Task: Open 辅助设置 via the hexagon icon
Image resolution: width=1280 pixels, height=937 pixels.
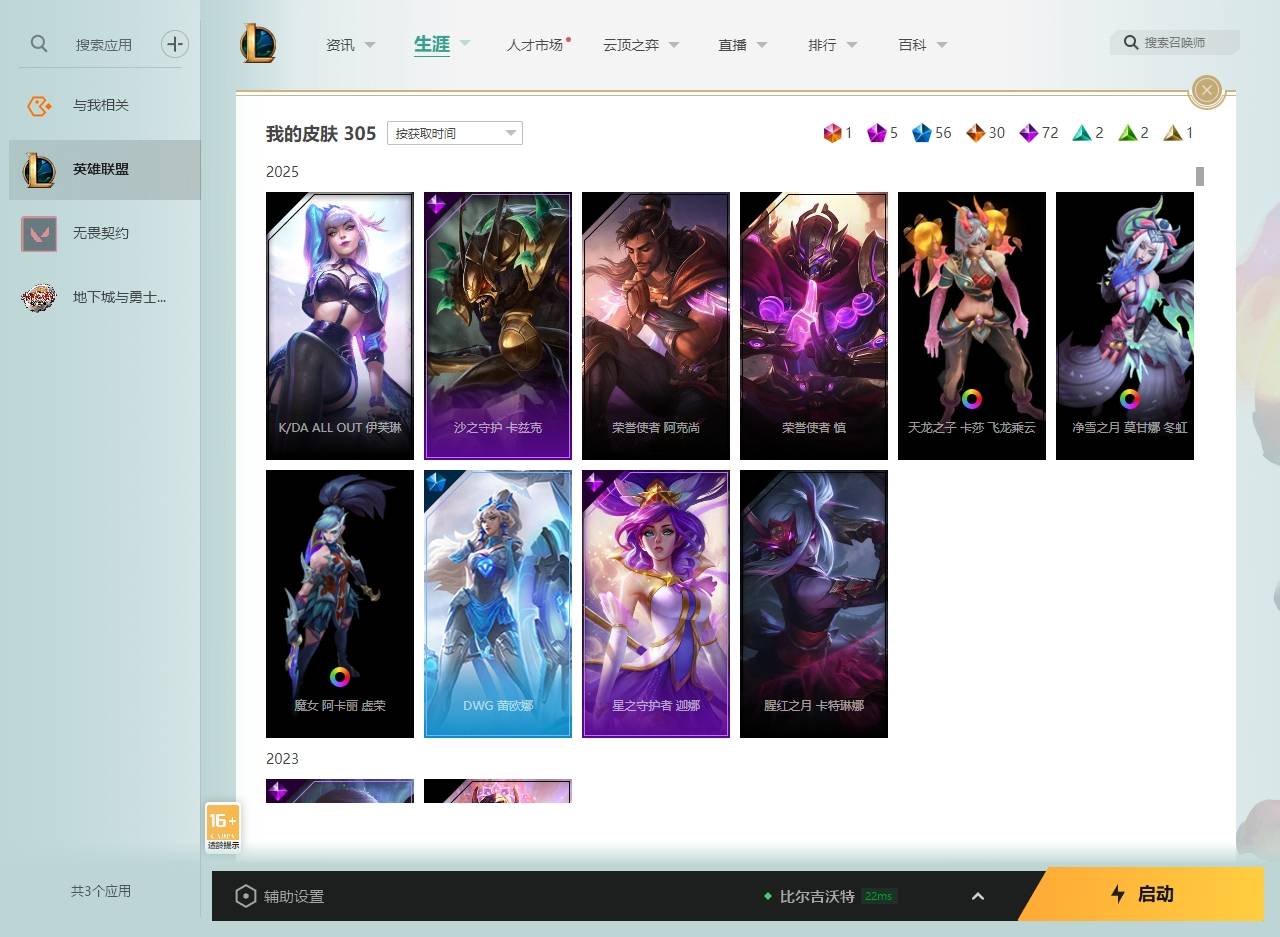Action: click(x=245, y=896)
